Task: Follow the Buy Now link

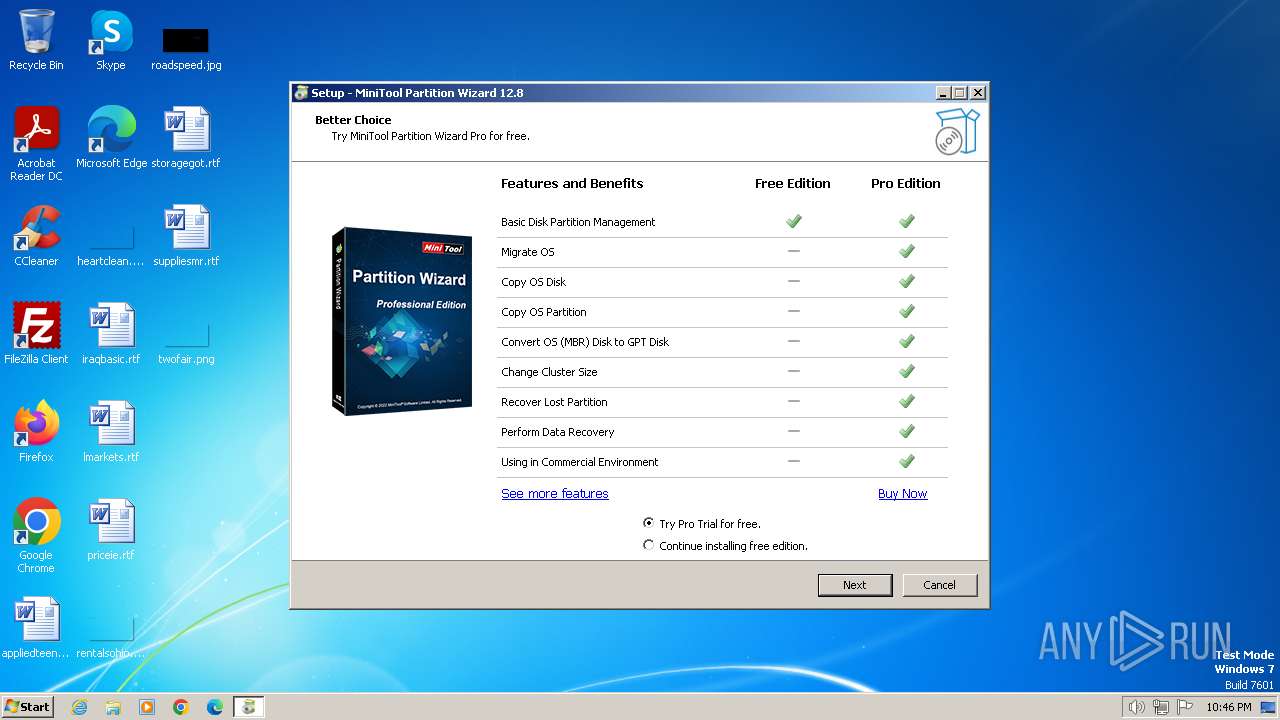Action: point(903,494)
